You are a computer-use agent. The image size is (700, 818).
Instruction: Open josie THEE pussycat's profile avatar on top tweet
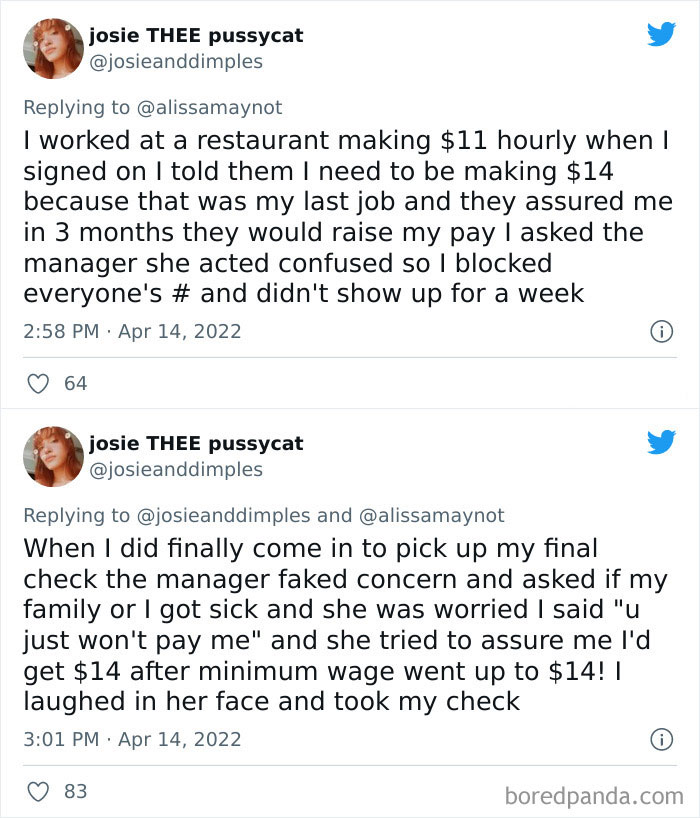coord(54,46)
